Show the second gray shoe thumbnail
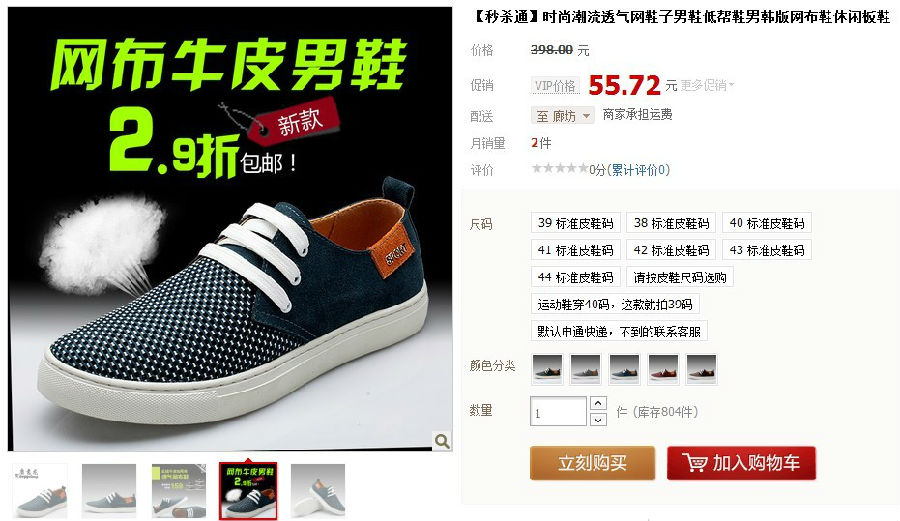Viewport: 900px width, 521px height. click(x=109, y=491)
